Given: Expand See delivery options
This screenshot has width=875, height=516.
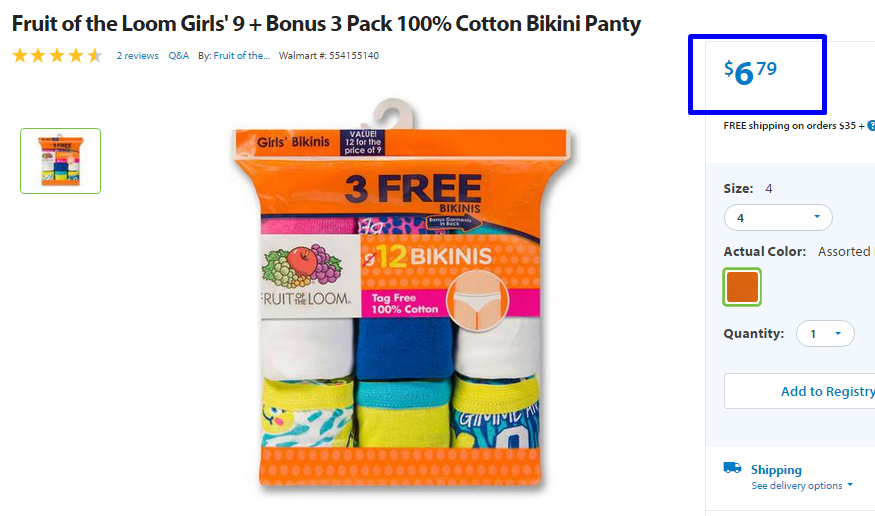Looking at the screenshot, I should tap(802, 485).
